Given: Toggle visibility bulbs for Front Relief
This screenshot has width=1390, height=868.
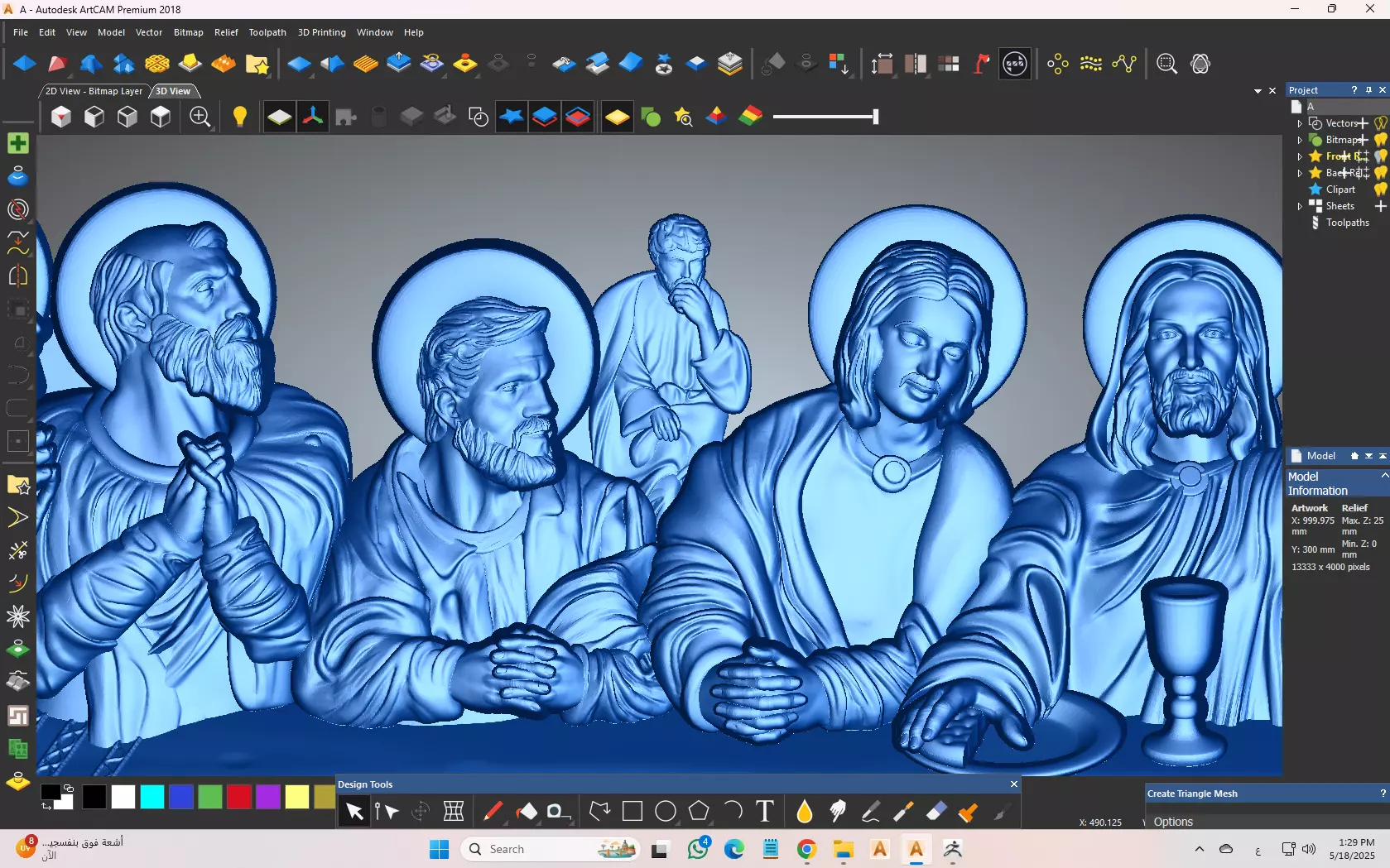Looking at the screenshot, I should pyautogui.click(x=1380, y=156).
